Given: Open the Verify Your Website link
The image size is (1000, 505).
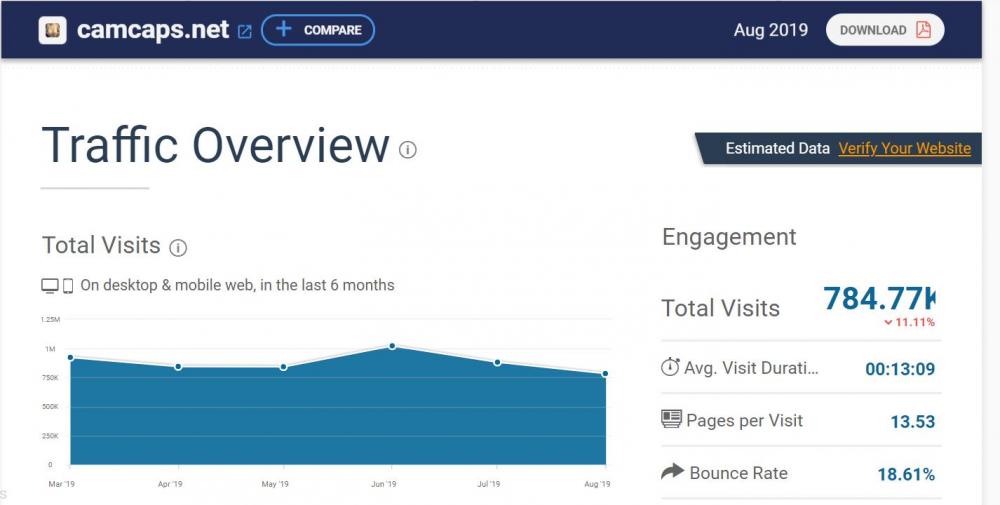Looking at the screenshot, I should click(x=904, y=148).
